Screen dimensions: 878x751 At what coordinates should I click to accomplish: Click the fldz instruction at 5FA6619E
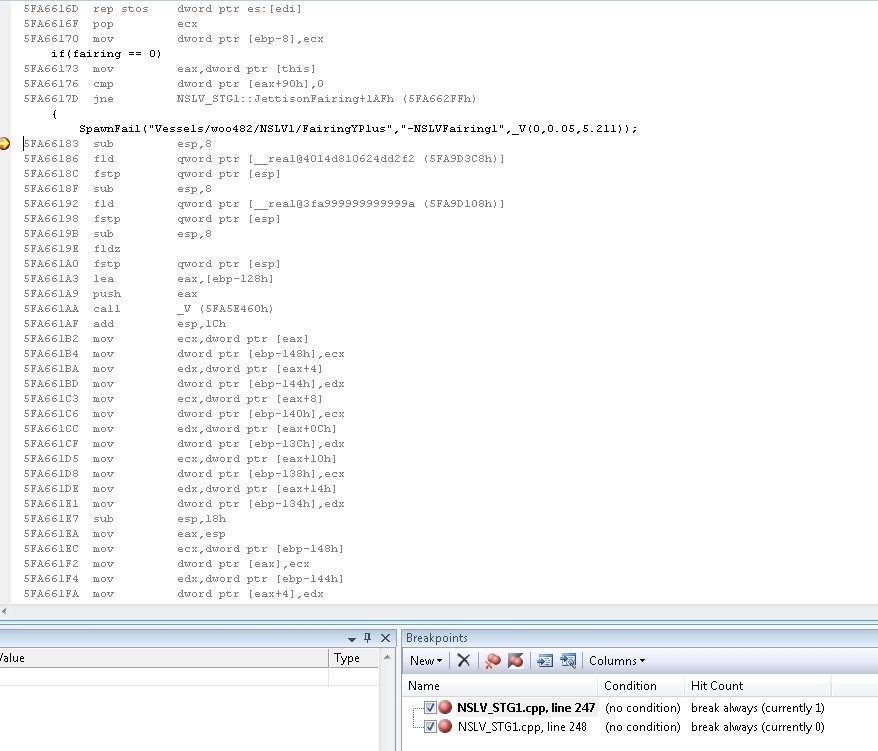72,249
